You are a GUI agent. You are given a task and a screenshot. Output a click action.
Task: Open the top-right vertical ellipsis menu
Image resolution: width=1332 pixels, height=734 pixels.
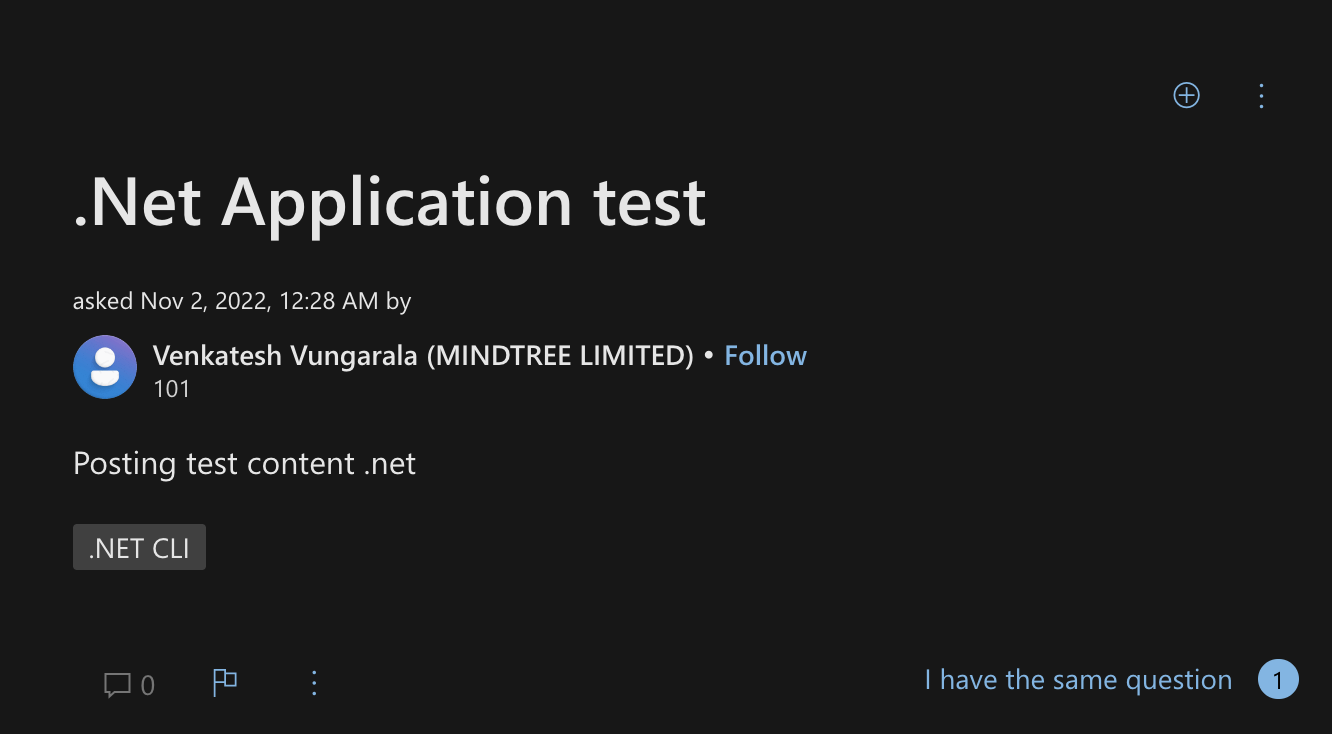[1261, 96]
